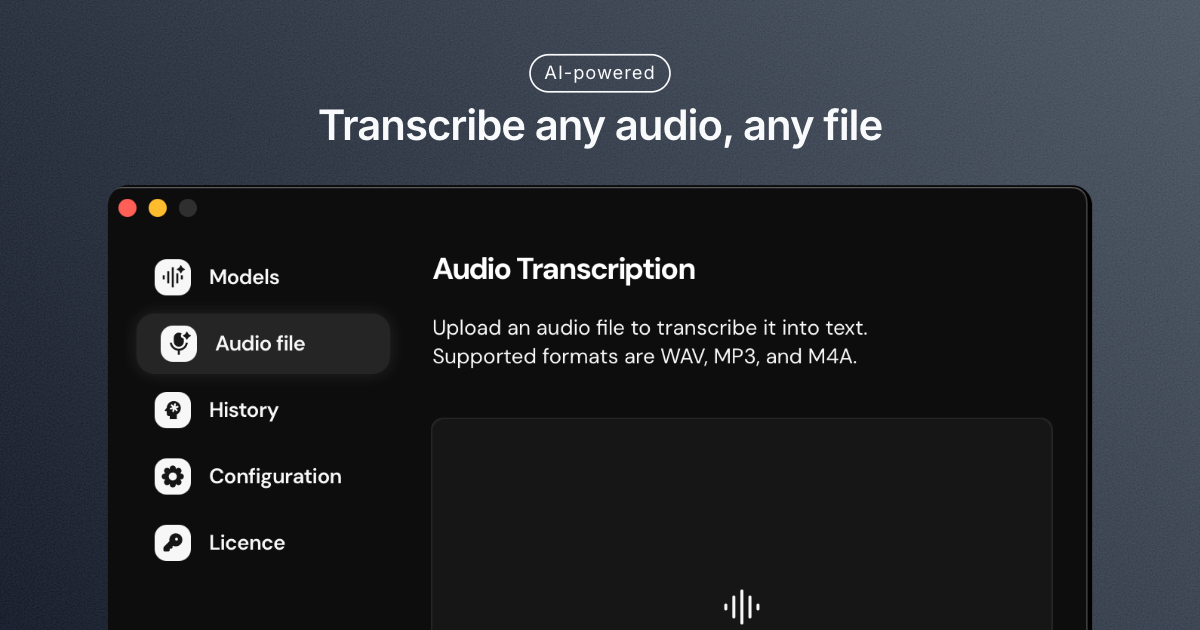Click the yellow minimize window button
Viewport: 1200px width, 630px height.
click(158, 208)
